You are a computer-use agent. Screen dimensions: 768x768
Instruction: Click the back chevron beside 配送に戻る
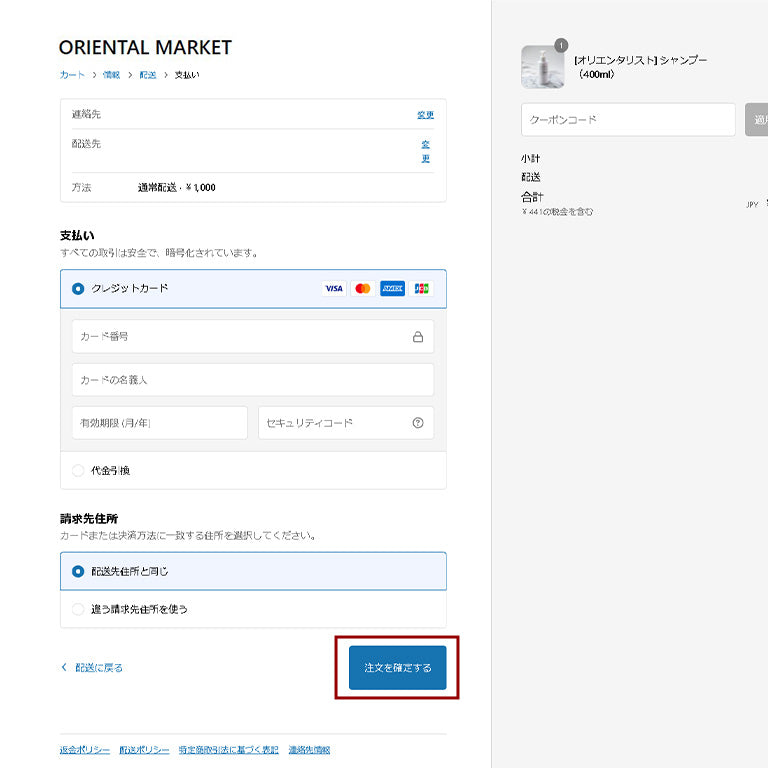(x=64, y=667)
